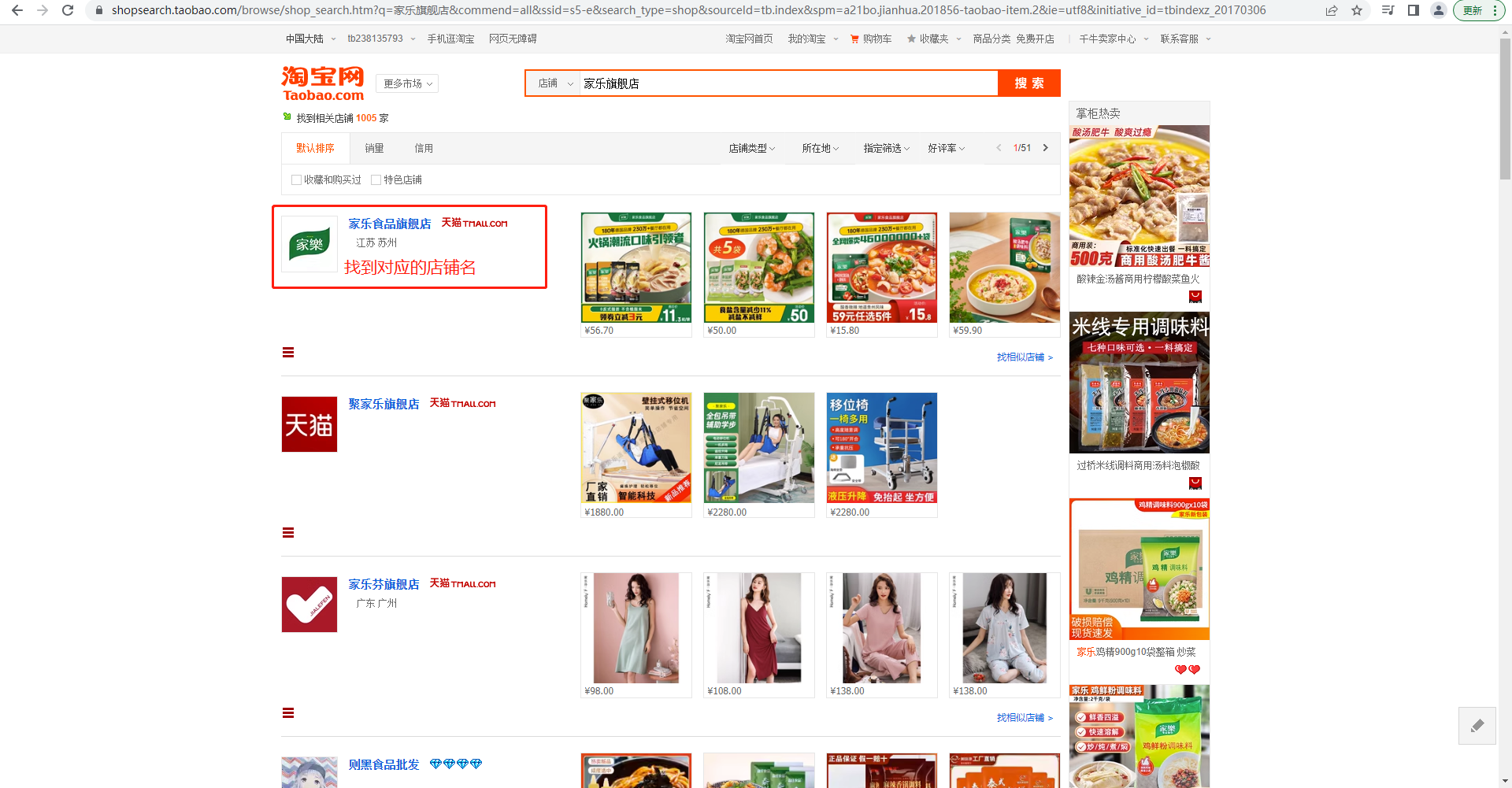Click the 家乐 shop logo thumbnail
Image resolution: width=1512 pixels, height=788 pixels.
click(309, 244)
